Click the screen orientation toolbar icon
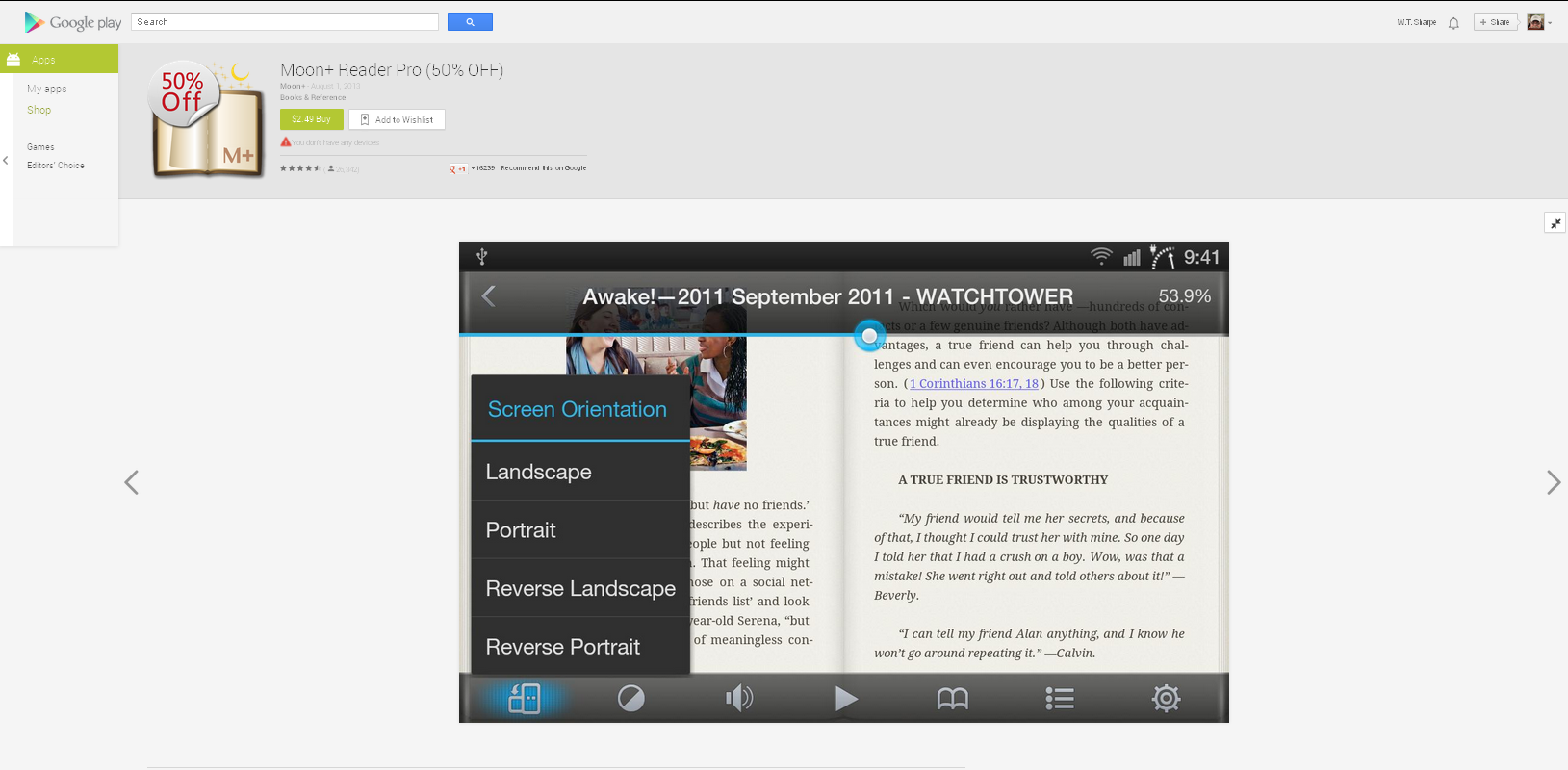This screenshot has width=1568, height=770. coord(525,699)
